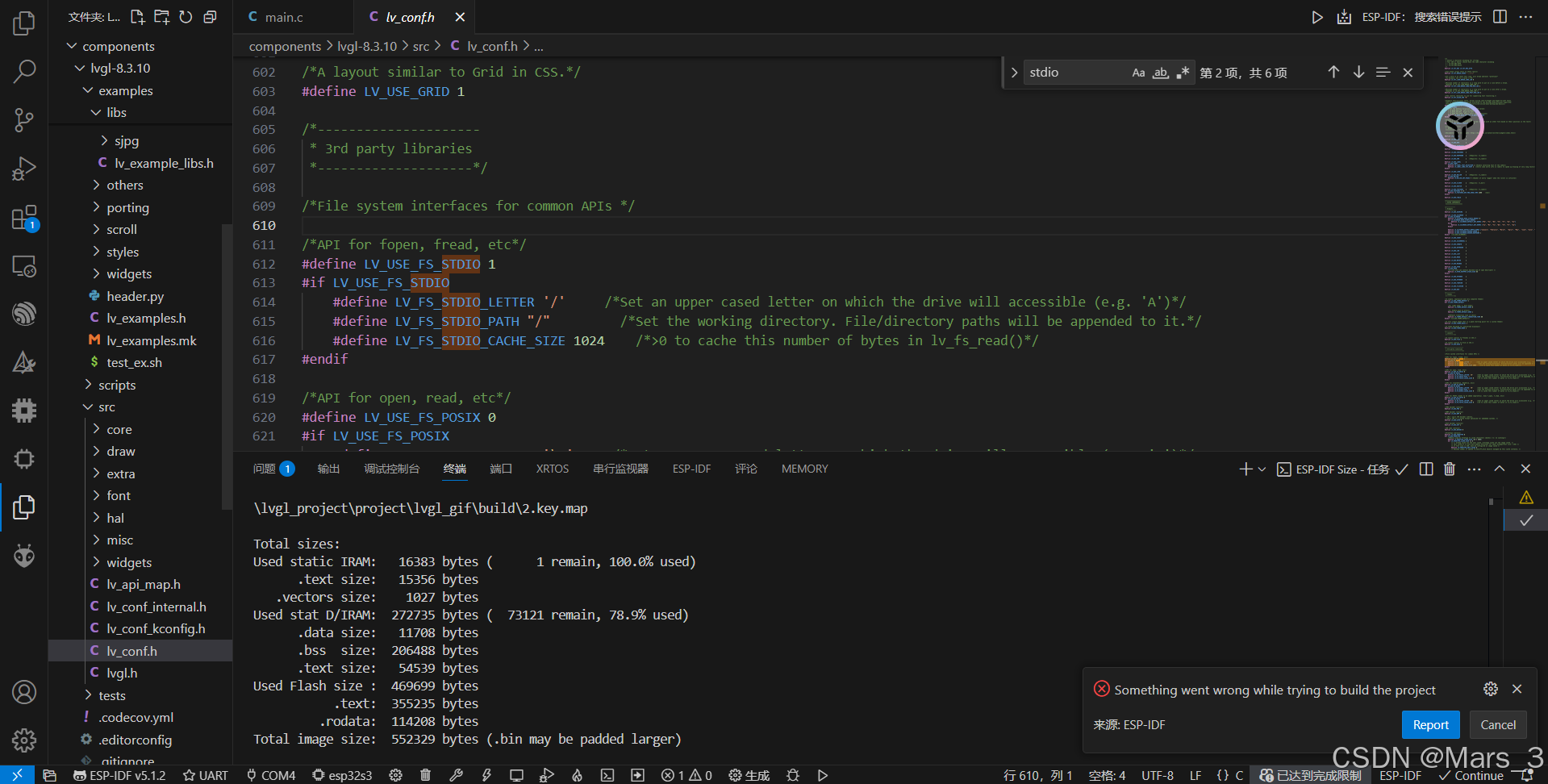1548x784 pixels.
Task: Open the XRTOS panel tab
Action: pos(553,469)
